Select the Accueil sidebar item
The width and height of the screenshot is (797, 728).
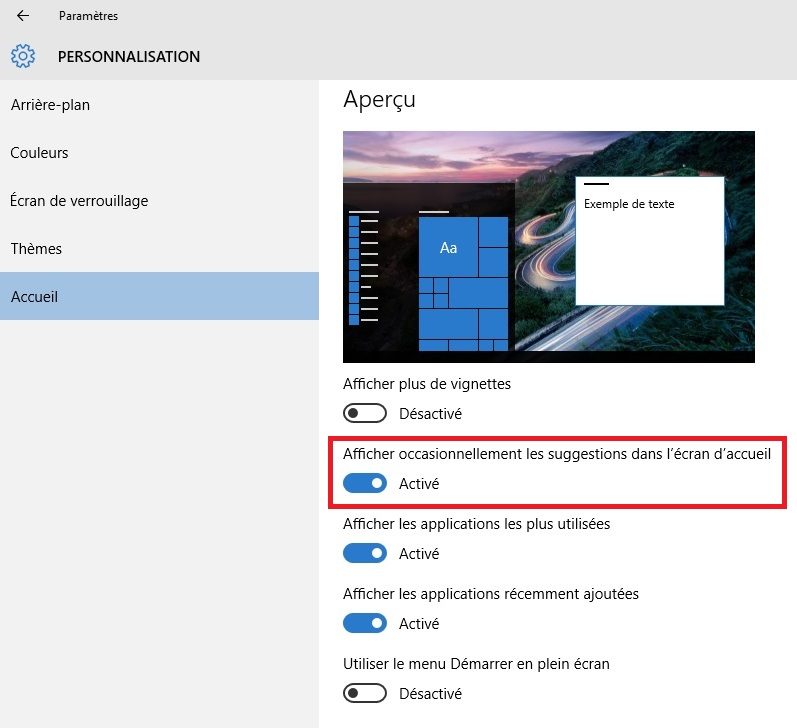click(x=35, y=297)
